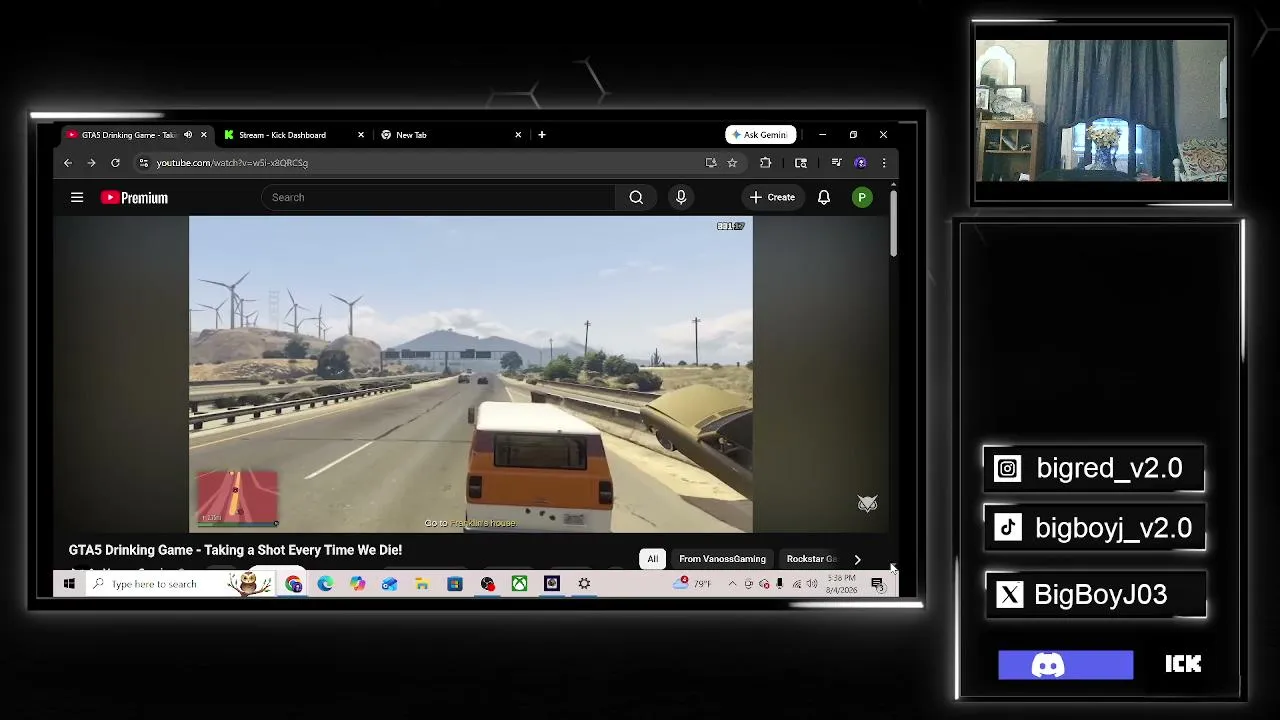This screenshot has height=720, width=1280.
Task: Click the YouTube Create button
Action: tap(772, 197)
